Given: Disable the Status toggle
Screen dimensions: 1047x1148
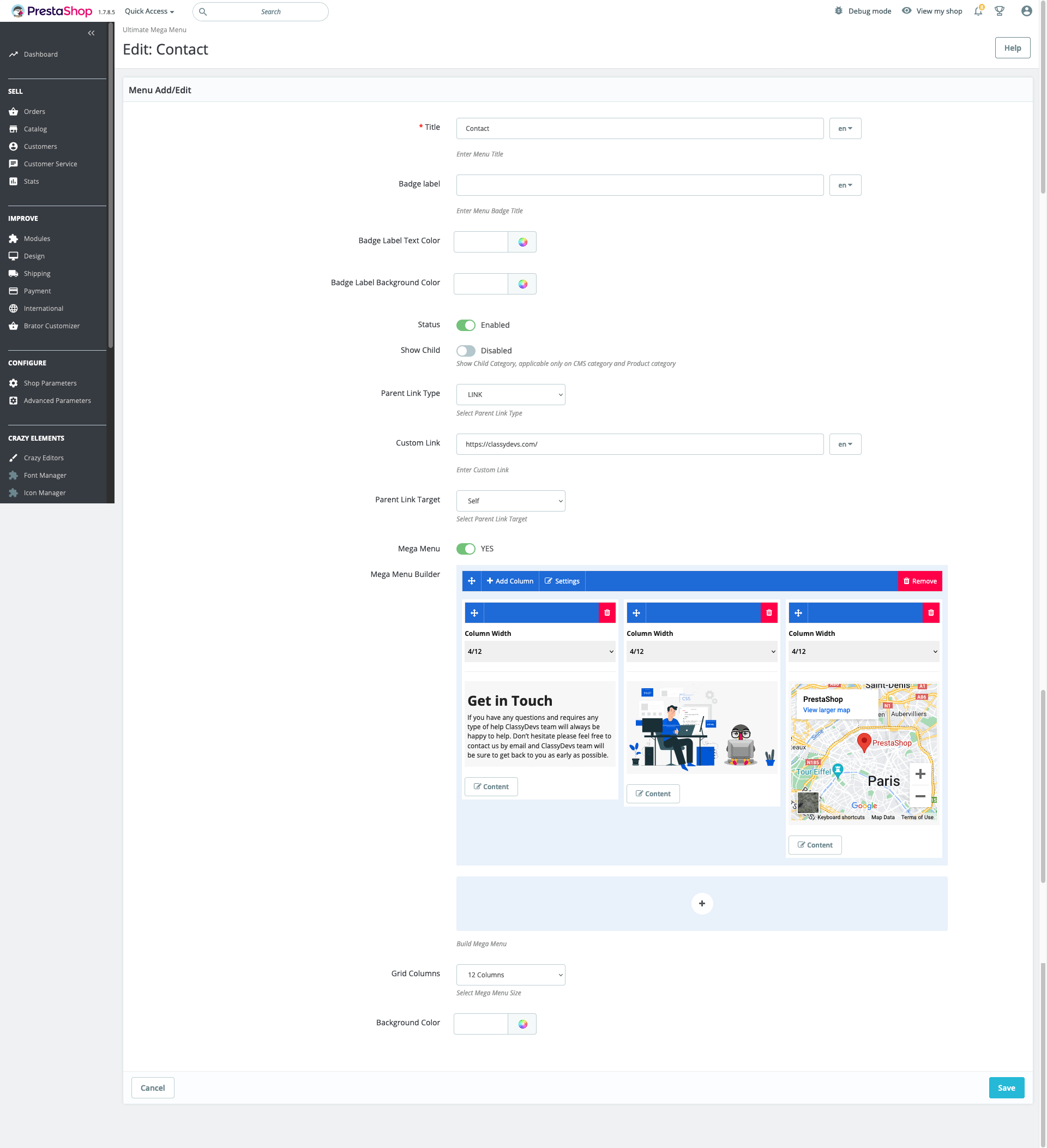Looking at the screenshot, I should (x=466, y=325).
